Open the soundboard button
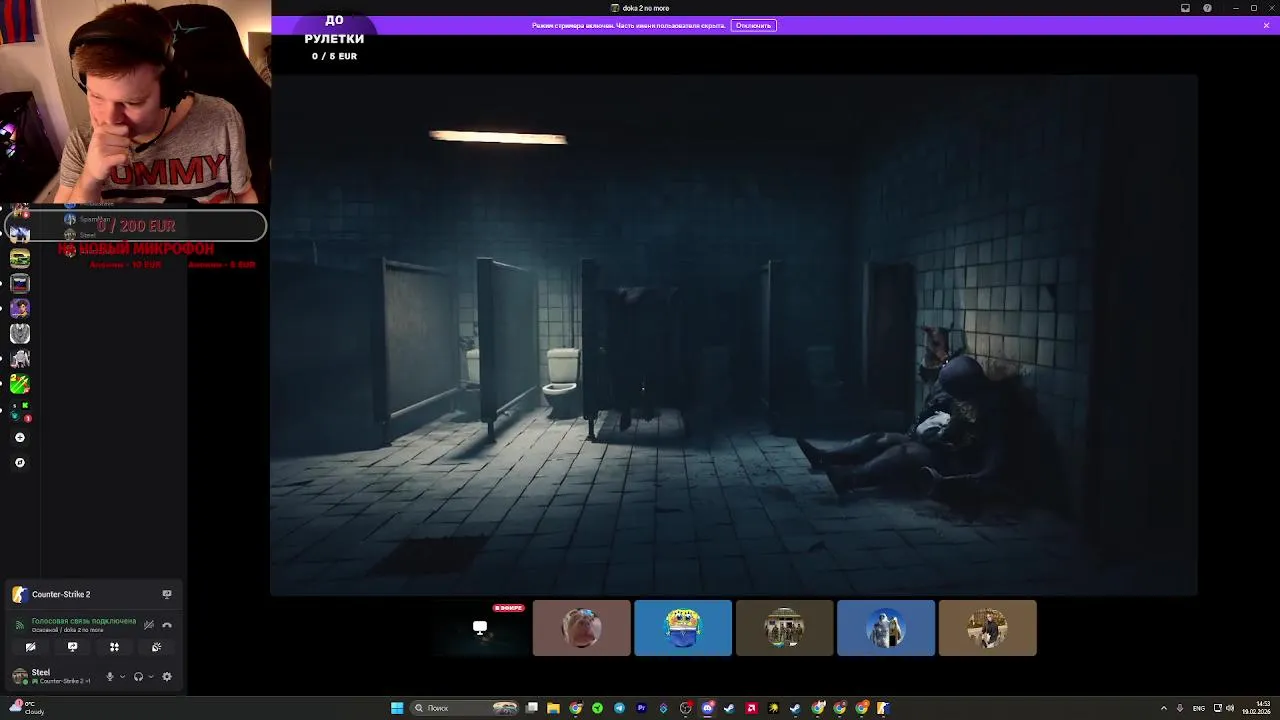 (x=157, y=647)
